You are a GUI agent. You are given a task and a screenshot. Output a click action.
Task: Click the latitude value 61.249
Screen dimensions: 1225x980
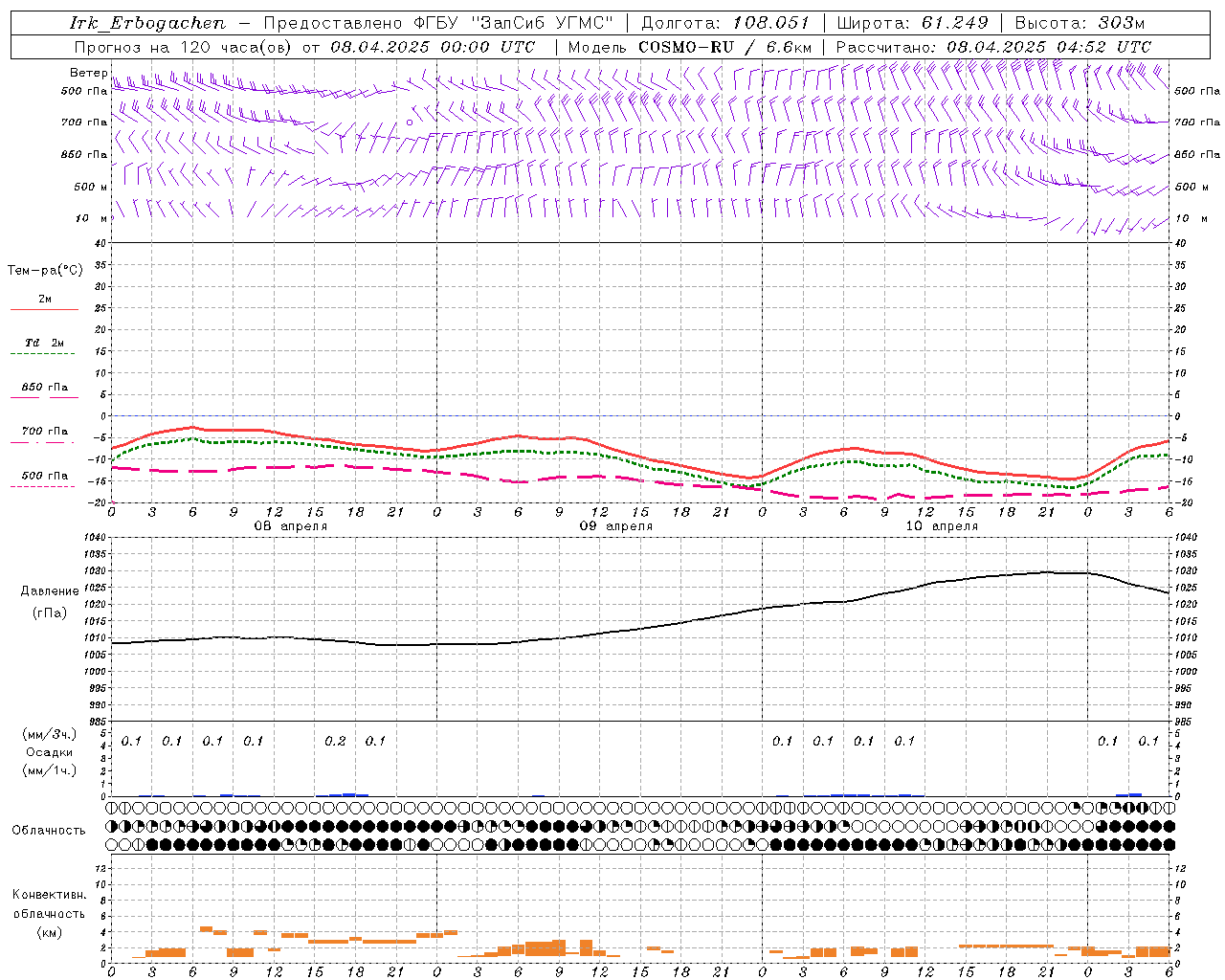(x=954, y=23)
